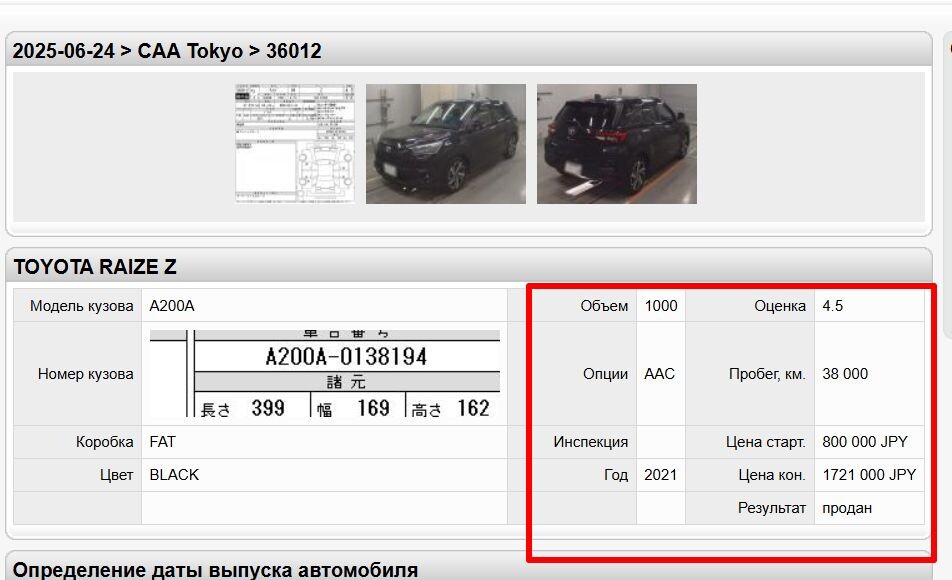
Task: Select the mileage value 38 000
Action: [x=845, y=374]
